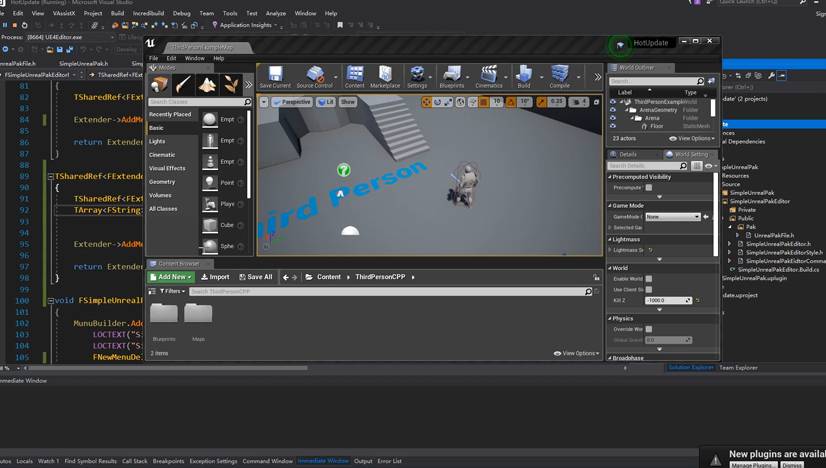Screen dimensions: 826x468
Task: Toggle grid snapping in viewport
Action: click(484, 102)
